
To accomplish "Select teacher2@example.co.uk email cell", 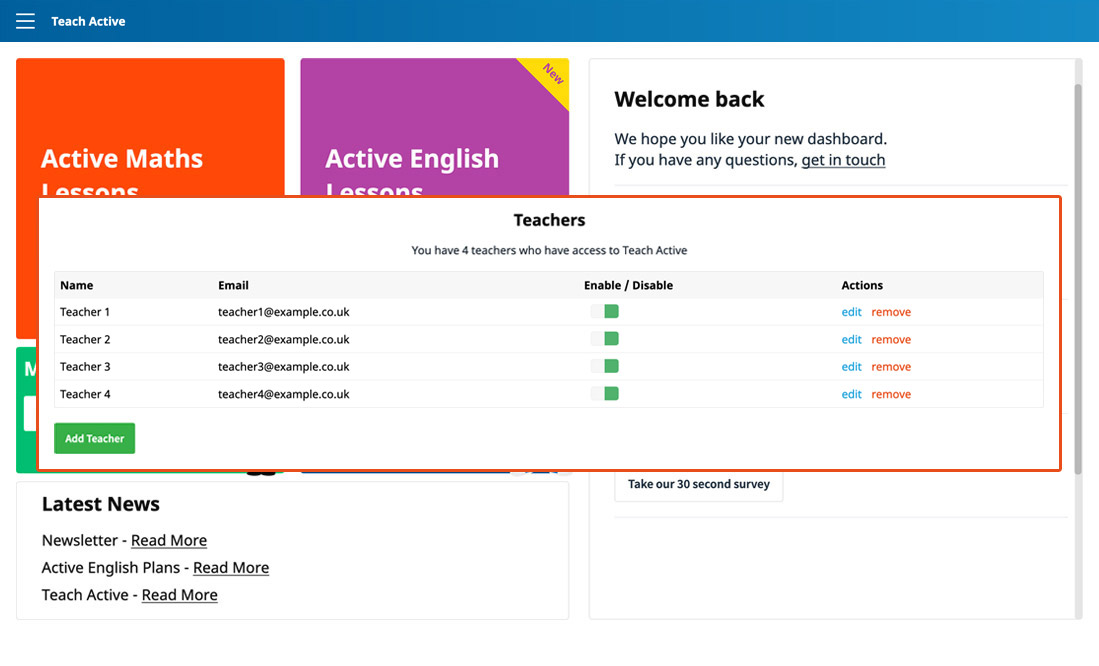I will click(284, 339).
